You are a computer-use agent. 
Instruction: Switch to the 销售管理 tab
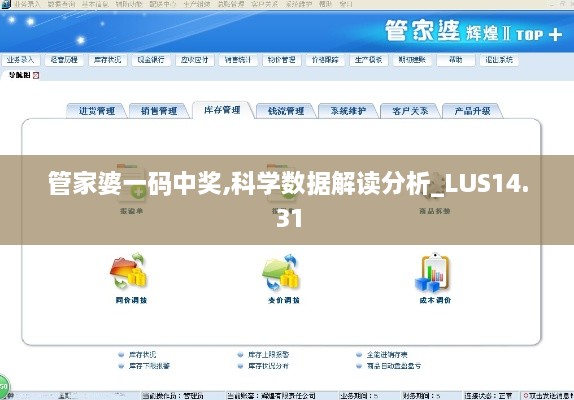click(159, 111)
